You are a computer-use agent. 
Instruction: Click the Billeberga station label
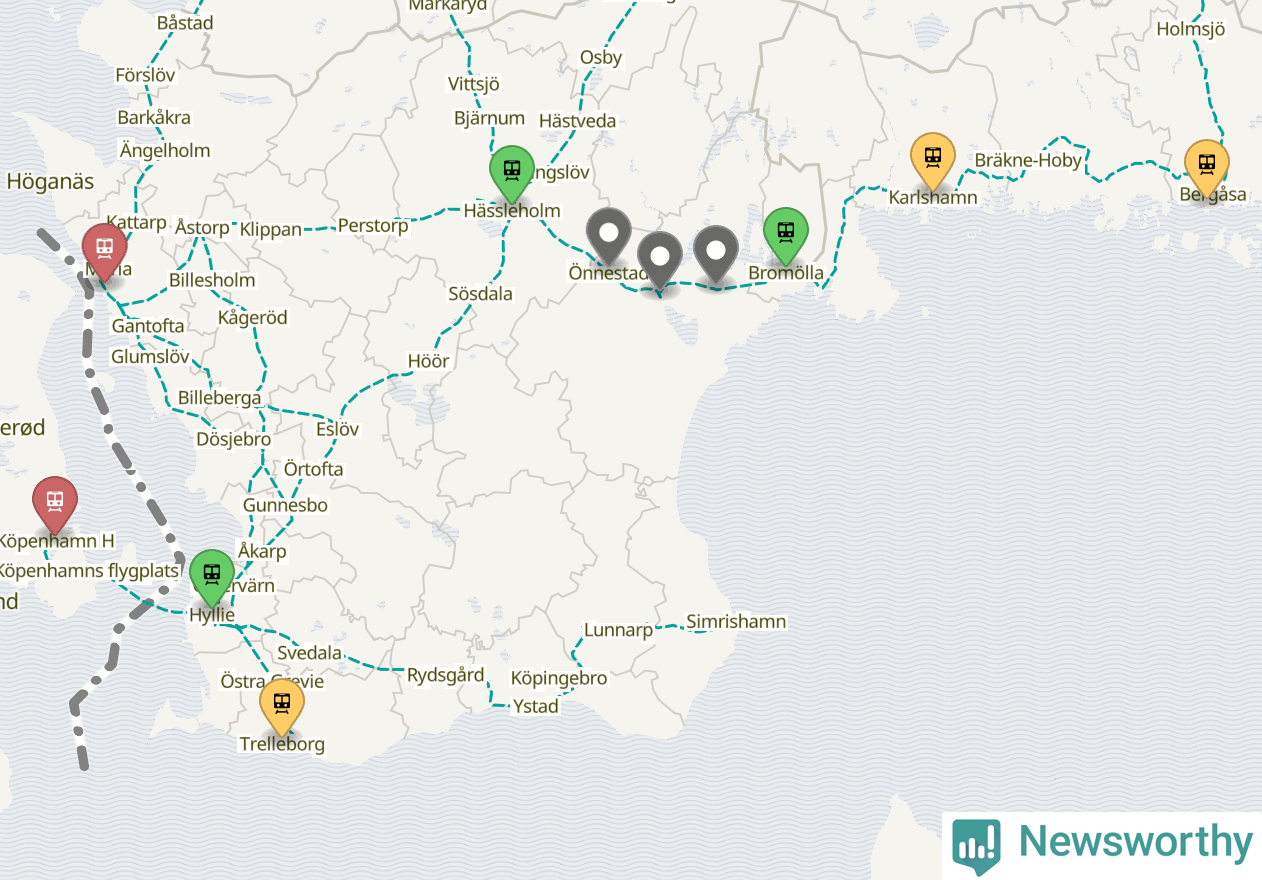point(220,398)
